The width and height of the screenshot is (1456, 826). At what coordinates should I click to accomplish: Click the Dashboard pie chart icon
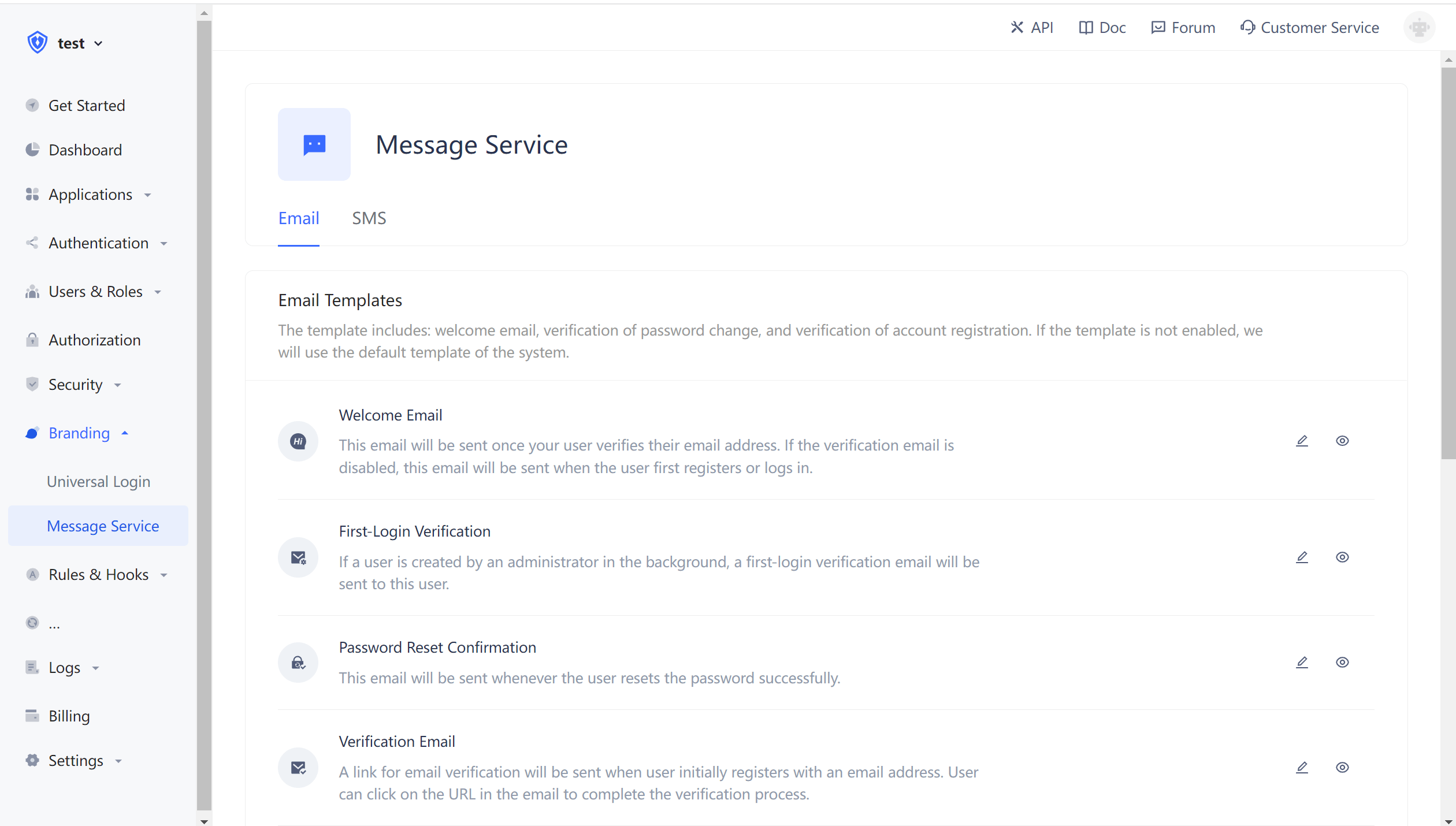click(32, 150)
